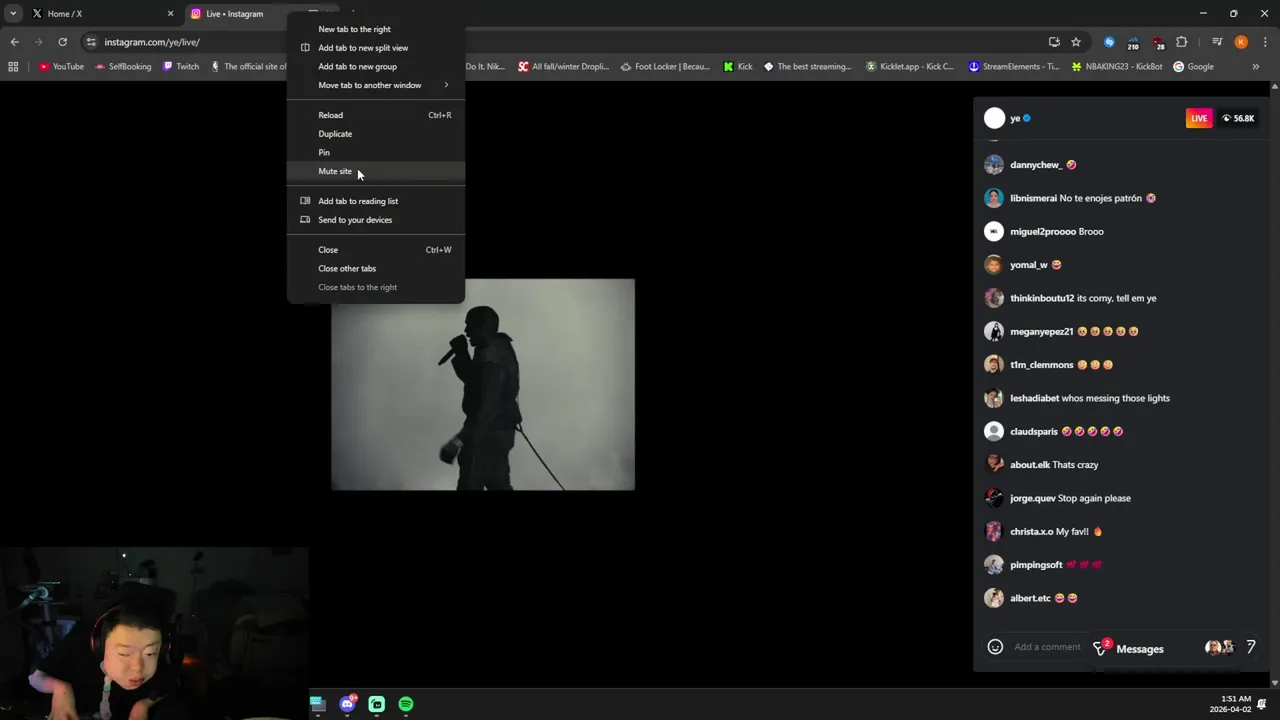The image size is (1280, 720).
Task: Open 'Move tab to another window' submenu
Action: pos(376,85)
